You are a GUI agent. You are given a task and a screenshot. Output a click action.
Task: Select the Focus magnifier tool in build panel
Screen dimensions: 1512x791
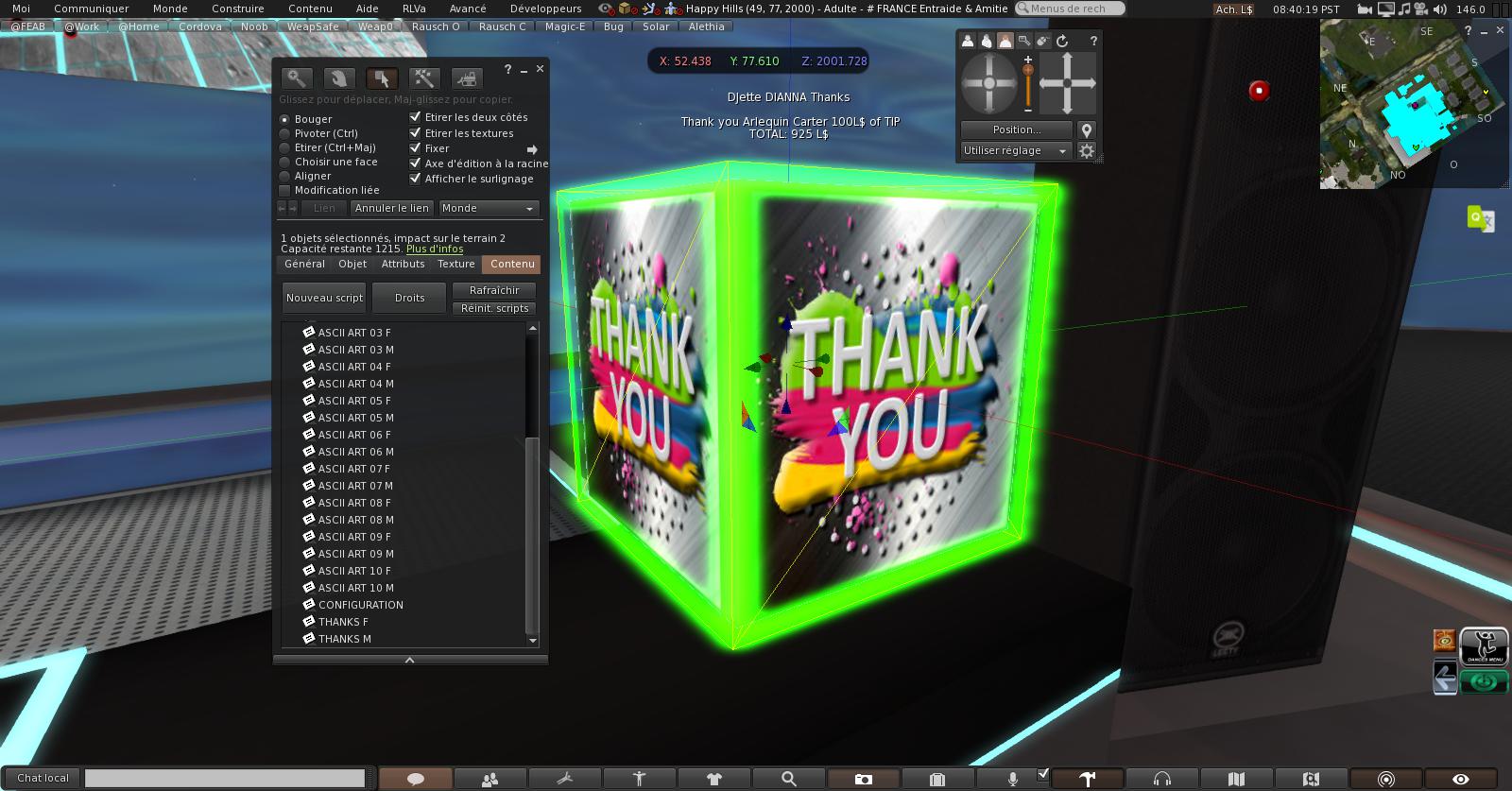click(x=297, y=78)
